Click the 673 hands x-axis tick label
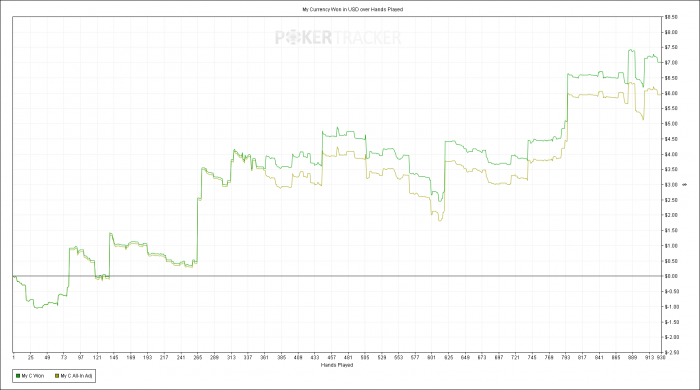Viewport: 700px width, 390px height. [x=482, y=358]
